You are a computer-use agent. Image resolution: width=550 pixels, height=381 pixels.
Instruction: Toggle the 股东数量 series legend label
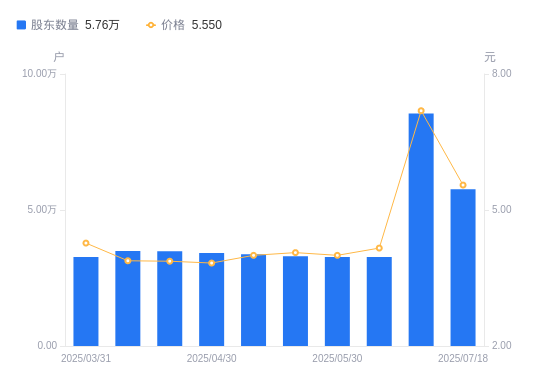[55, 25]
